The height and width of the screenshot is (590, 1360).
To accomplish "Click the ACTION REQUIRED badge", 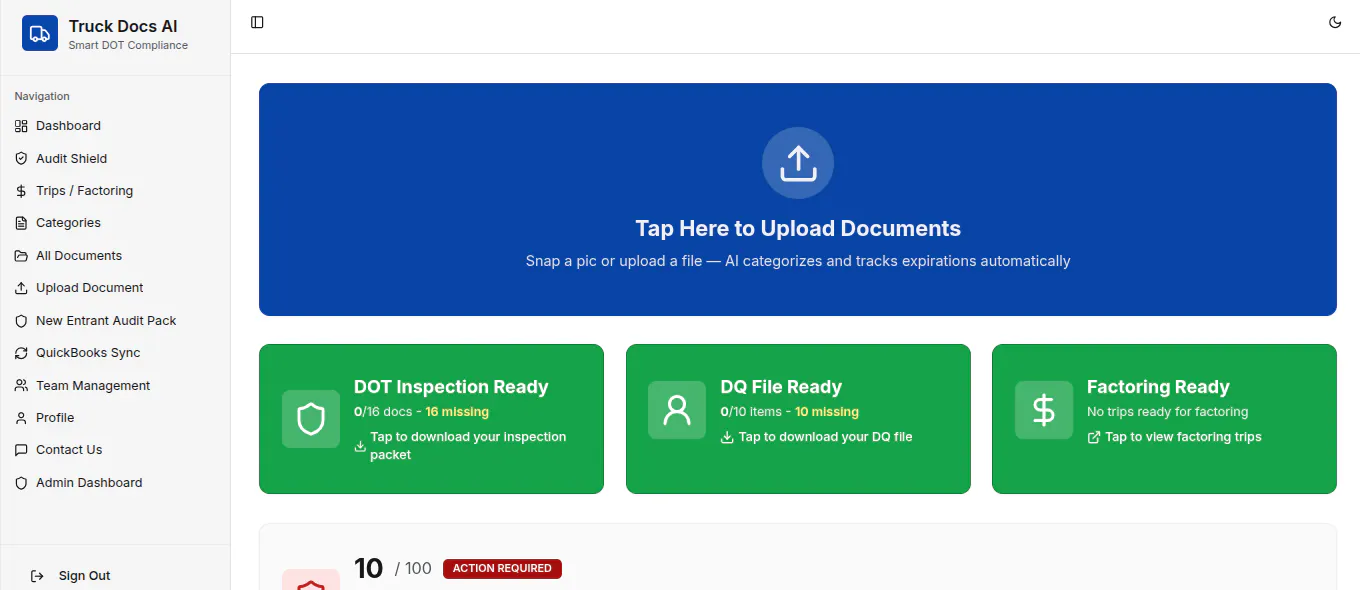I will 502,568.
